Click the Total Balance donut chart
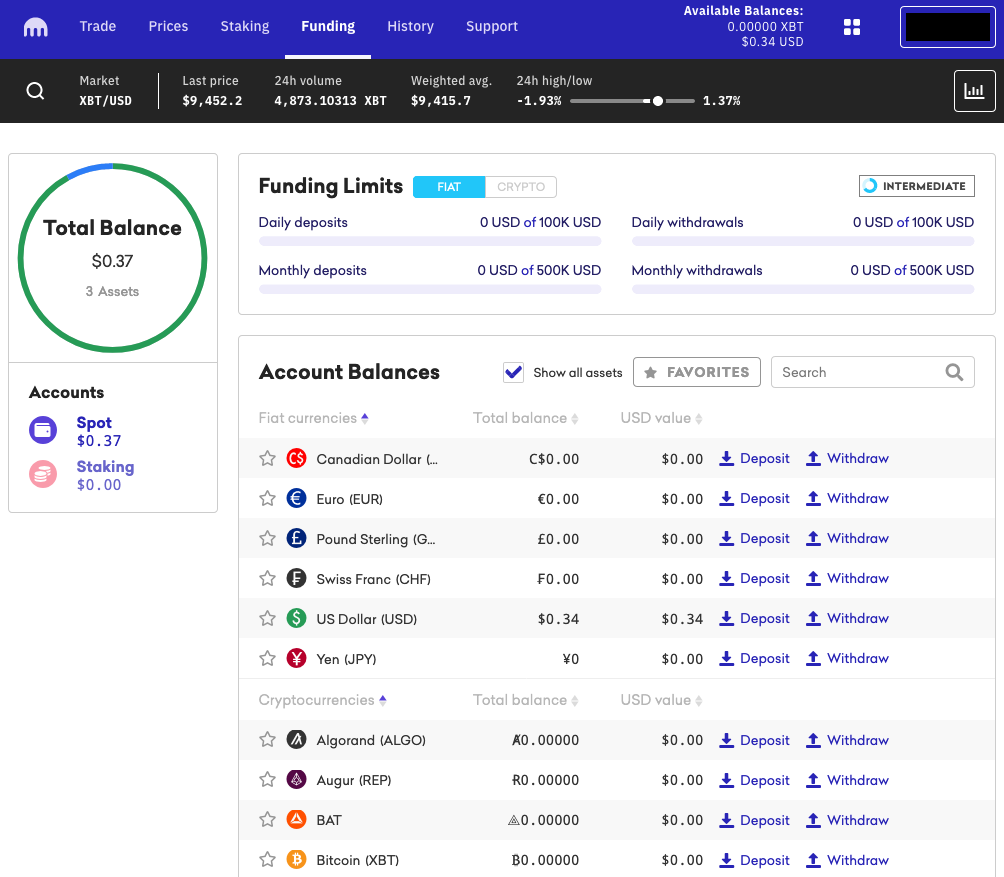1004x877 pixels. tap(113, 258)
